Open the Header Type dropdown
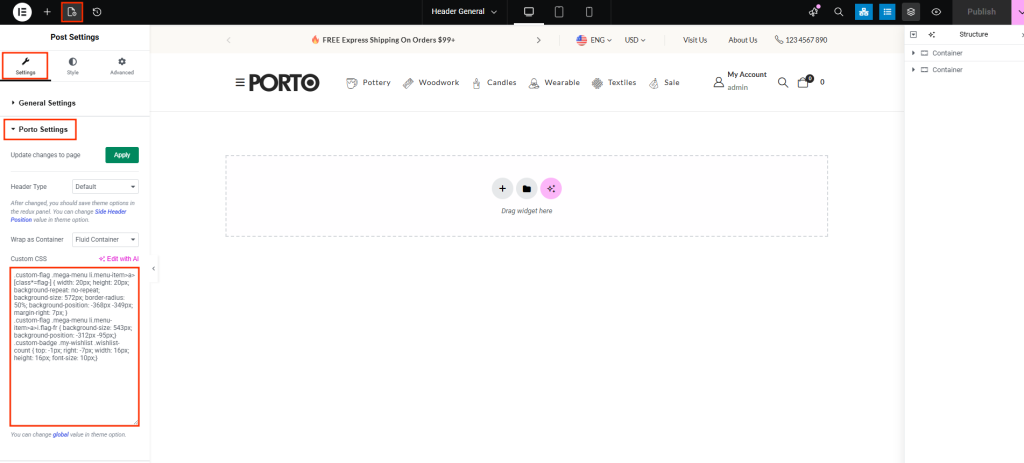The width and height of the screenshot is (1024, 463). click(105, 186)
